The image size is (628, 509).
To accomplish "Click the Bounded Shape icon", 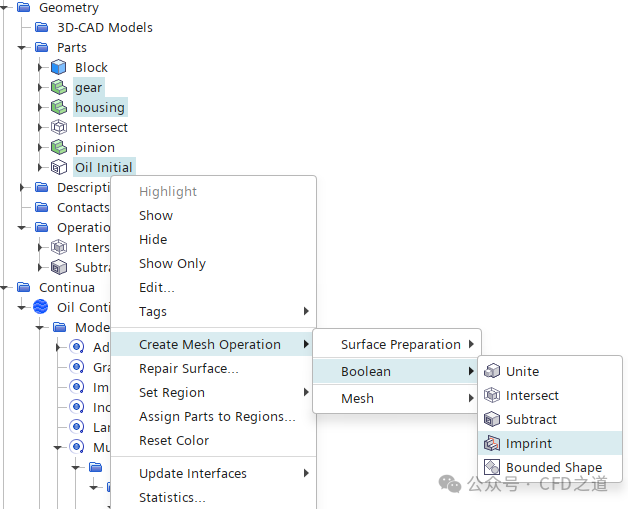I will [x=492, y=467].
